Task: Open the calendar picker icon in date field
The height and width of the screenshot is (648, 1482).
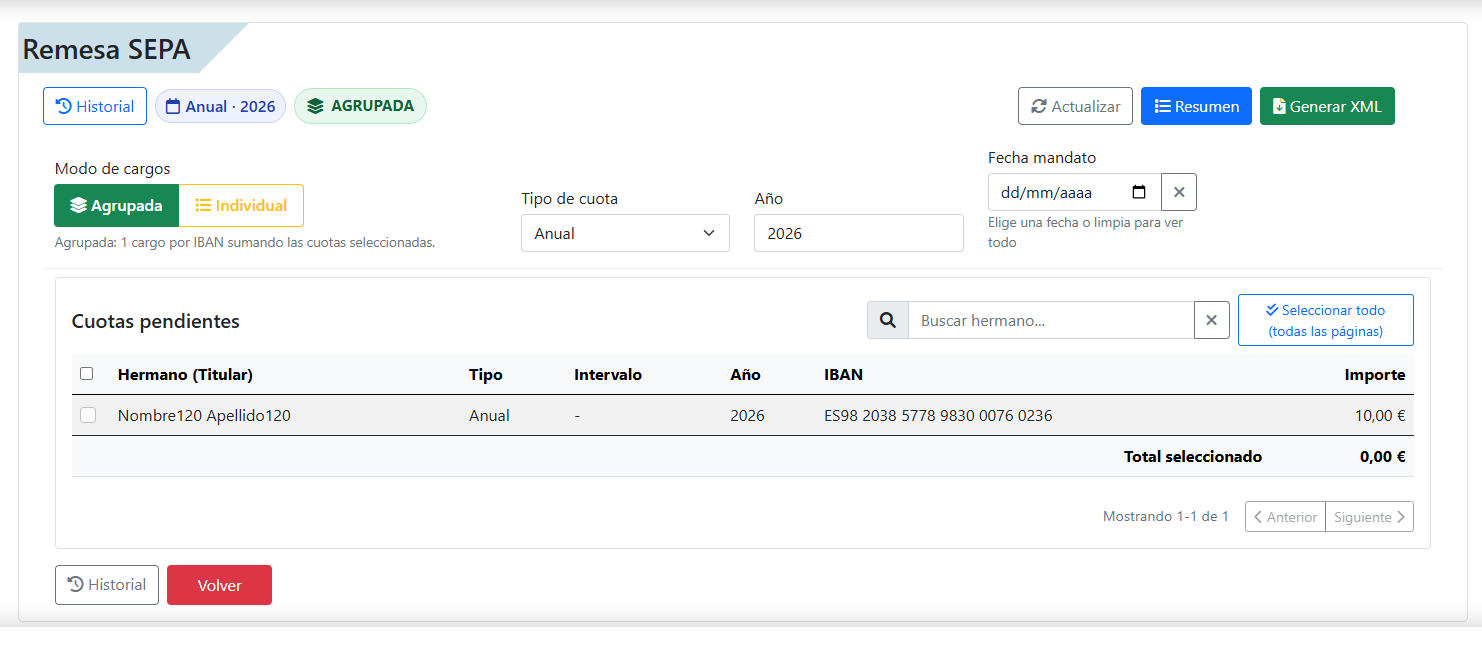Action: (x=1139, y=192)
